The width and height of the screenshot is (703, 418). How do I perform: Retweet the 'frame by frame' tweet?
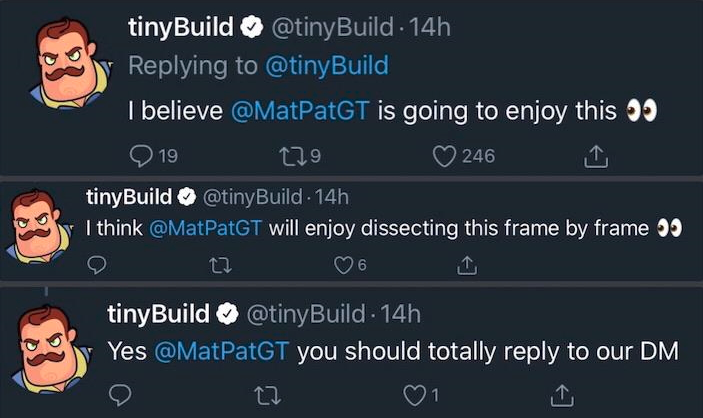point(215,265)
